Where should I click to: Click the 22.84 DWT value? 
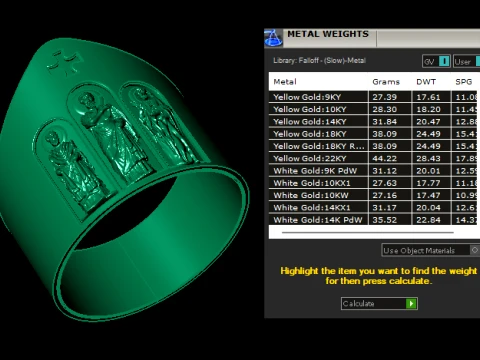pos(428,220)
